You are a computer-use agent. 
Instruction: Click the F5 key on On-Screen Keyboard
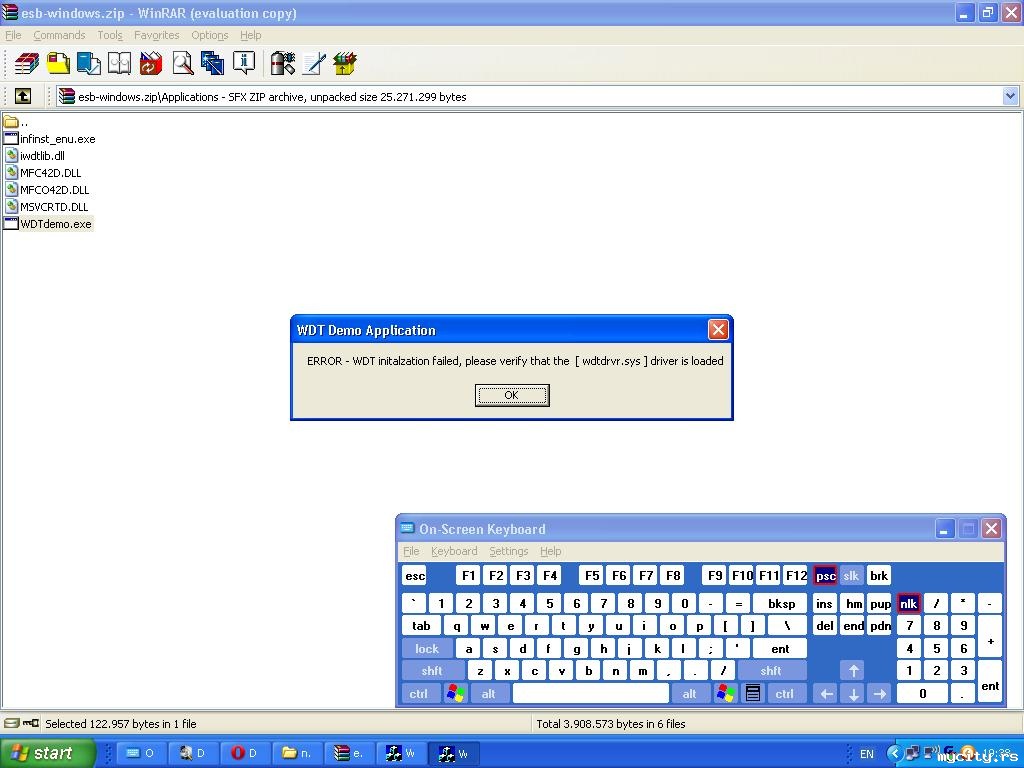592,575
